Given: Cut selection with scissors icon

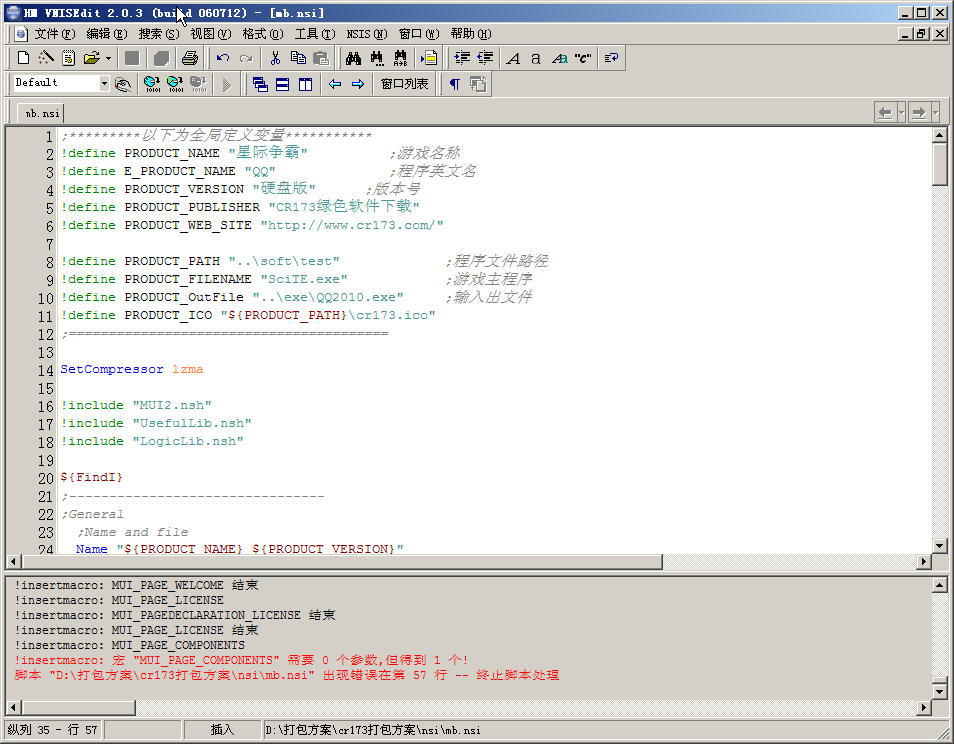Looking at the screenshot, I should [x=275, y=58].
